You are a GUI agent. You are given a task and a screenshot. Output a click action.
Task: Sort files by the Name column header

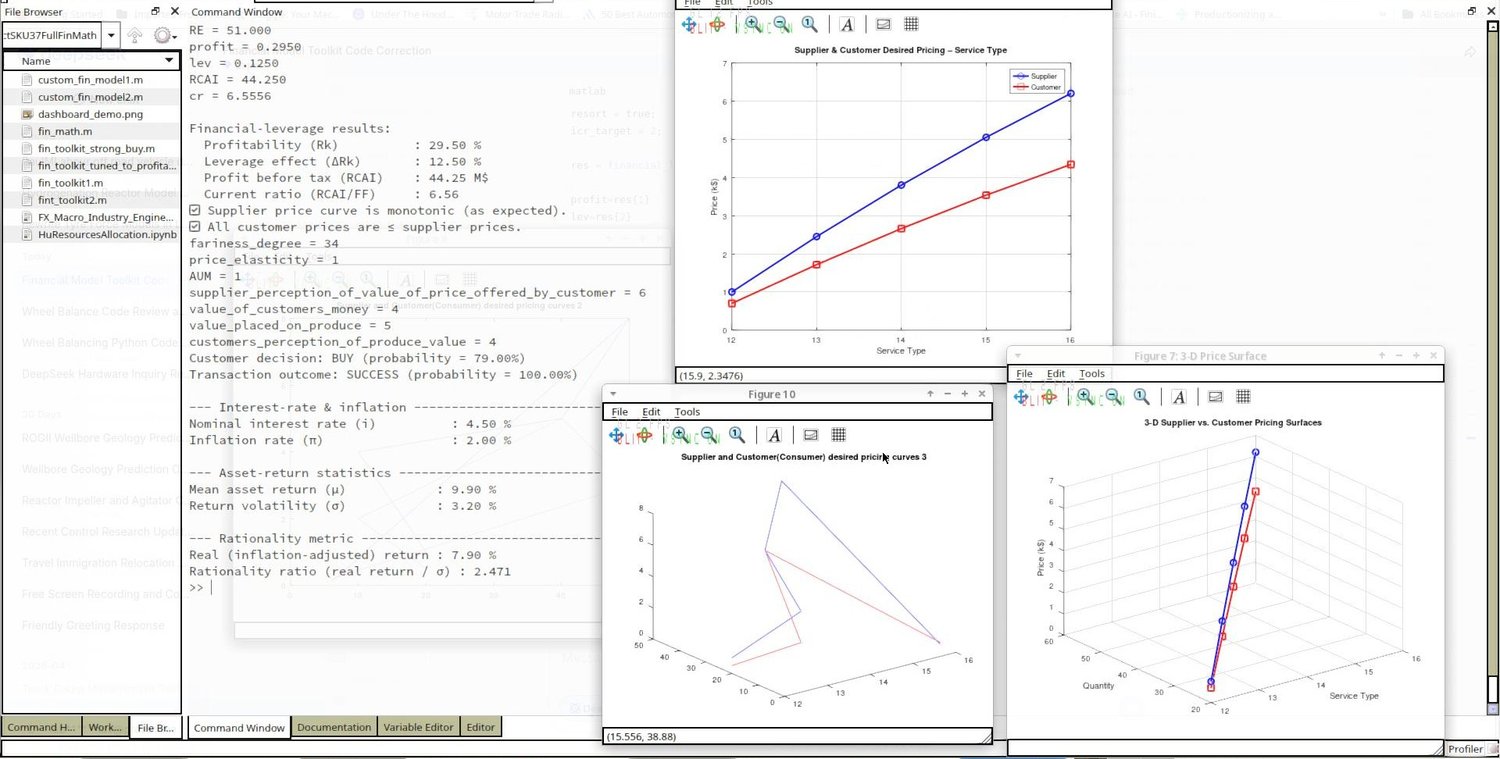point(92,61)
